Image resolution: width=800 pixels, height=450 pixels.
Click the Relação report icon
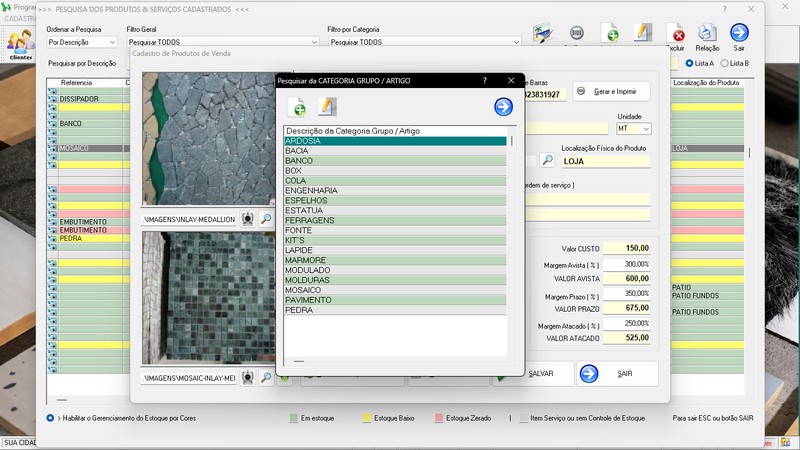pyautogui.click(x=707, y=35)
